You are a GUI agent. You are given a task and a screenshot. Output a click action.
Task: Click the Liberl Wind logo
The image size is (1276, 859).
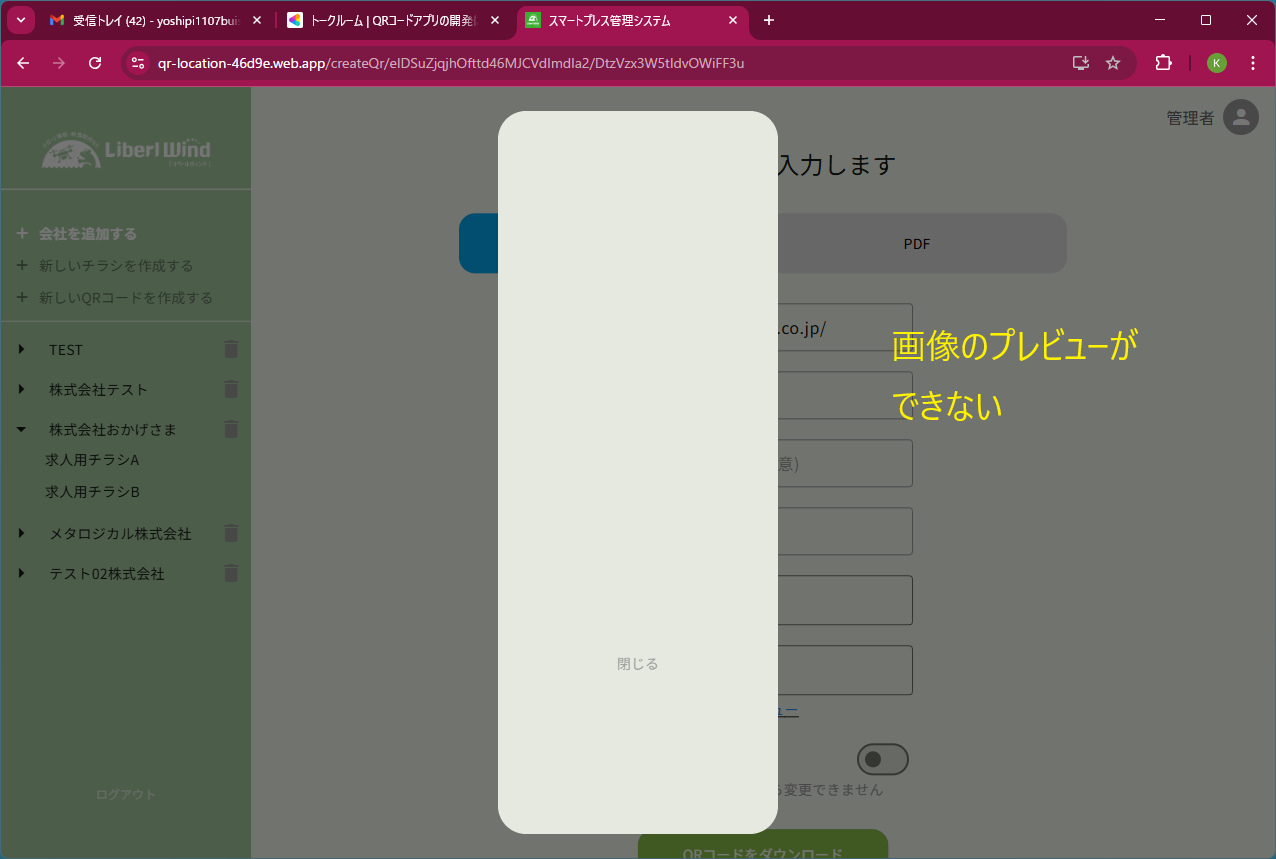tap(126, 150)
